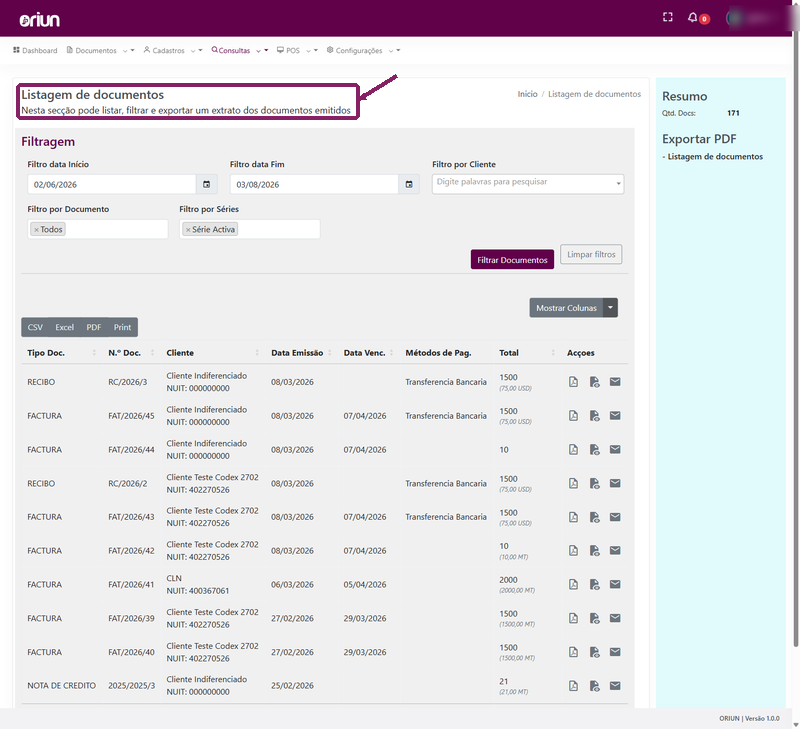Send FAT/2026/45 invoice by email icon

(x=615, y=416)
